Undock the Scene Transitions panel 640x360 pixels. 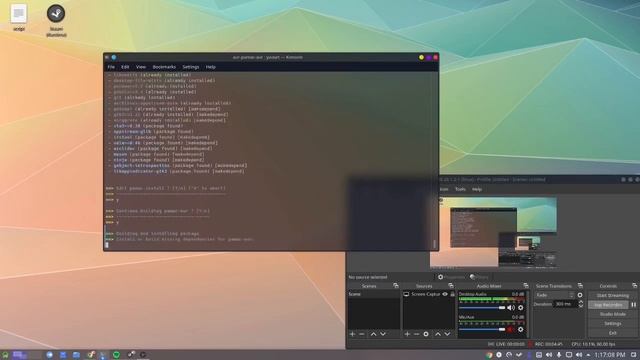pos(580,286)
